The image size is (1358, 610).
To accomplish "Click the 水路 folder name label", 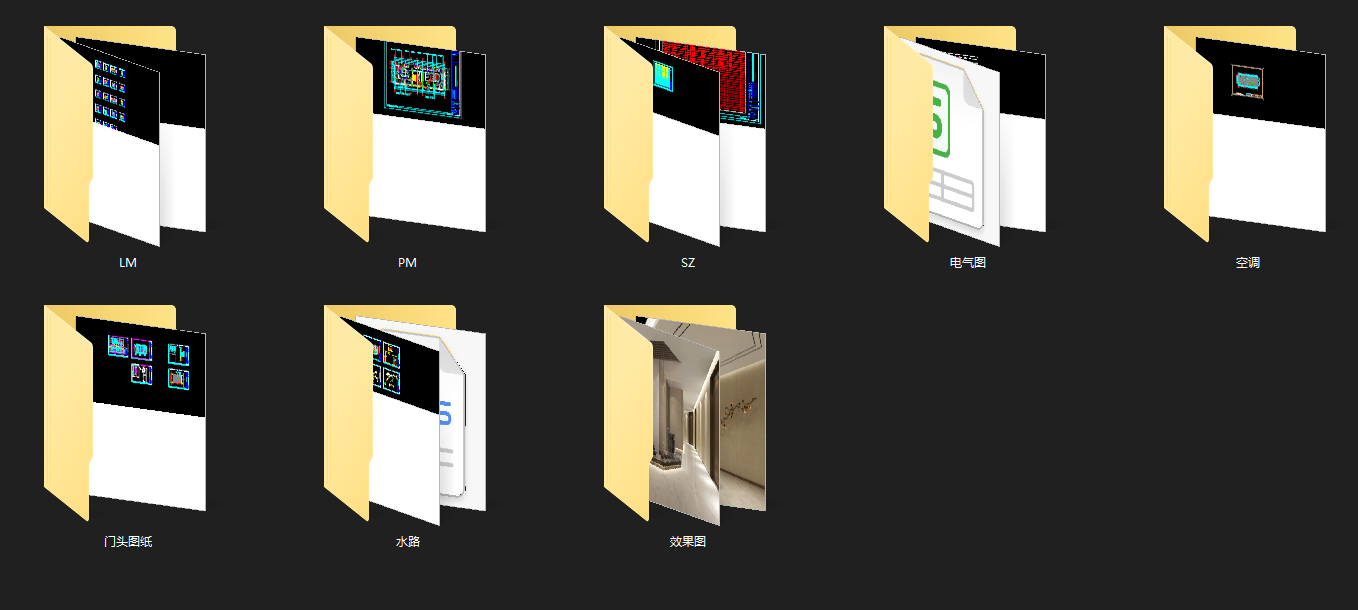I will click(x=407, y=542).
